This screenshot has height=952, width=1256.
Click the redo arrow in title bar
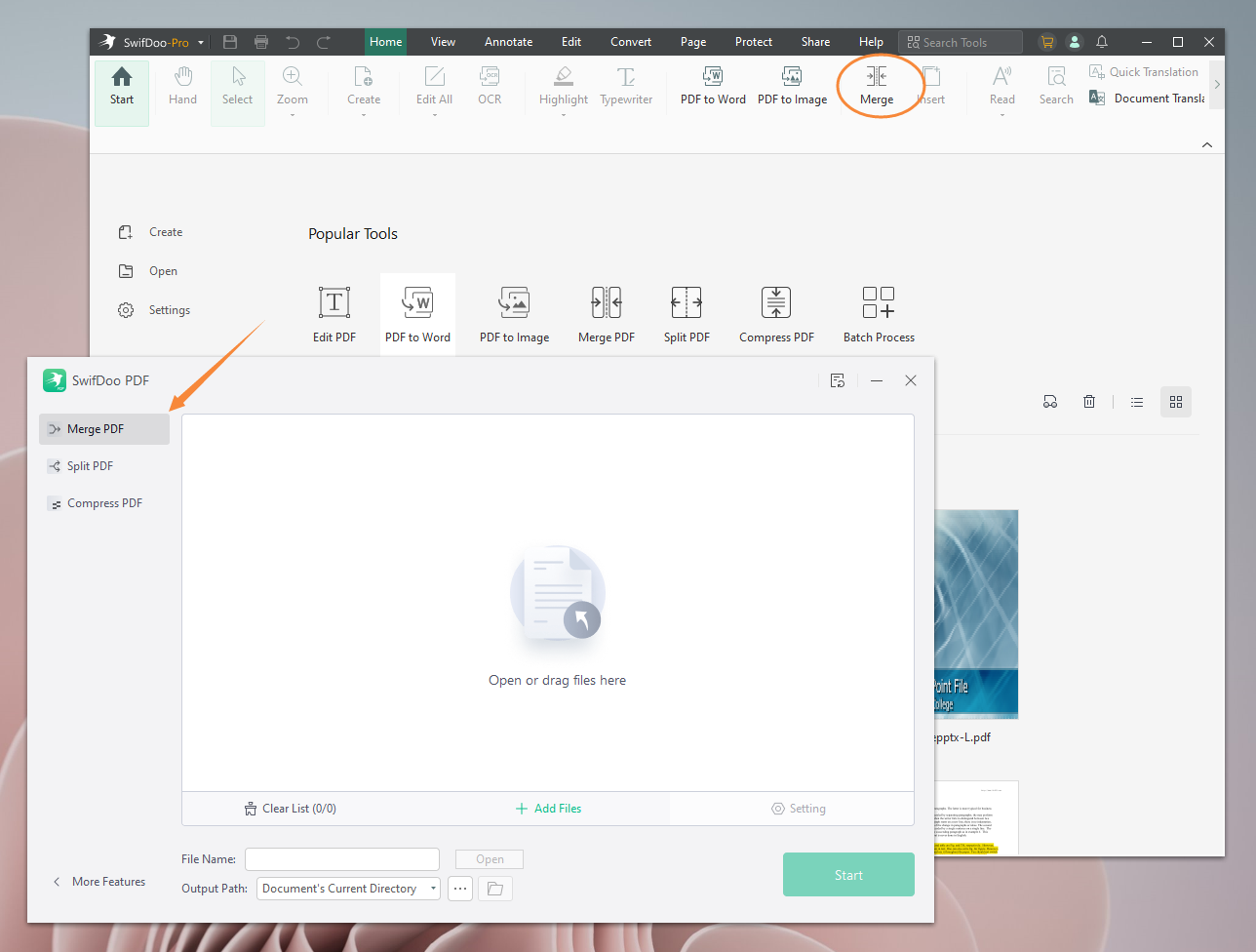324,42
